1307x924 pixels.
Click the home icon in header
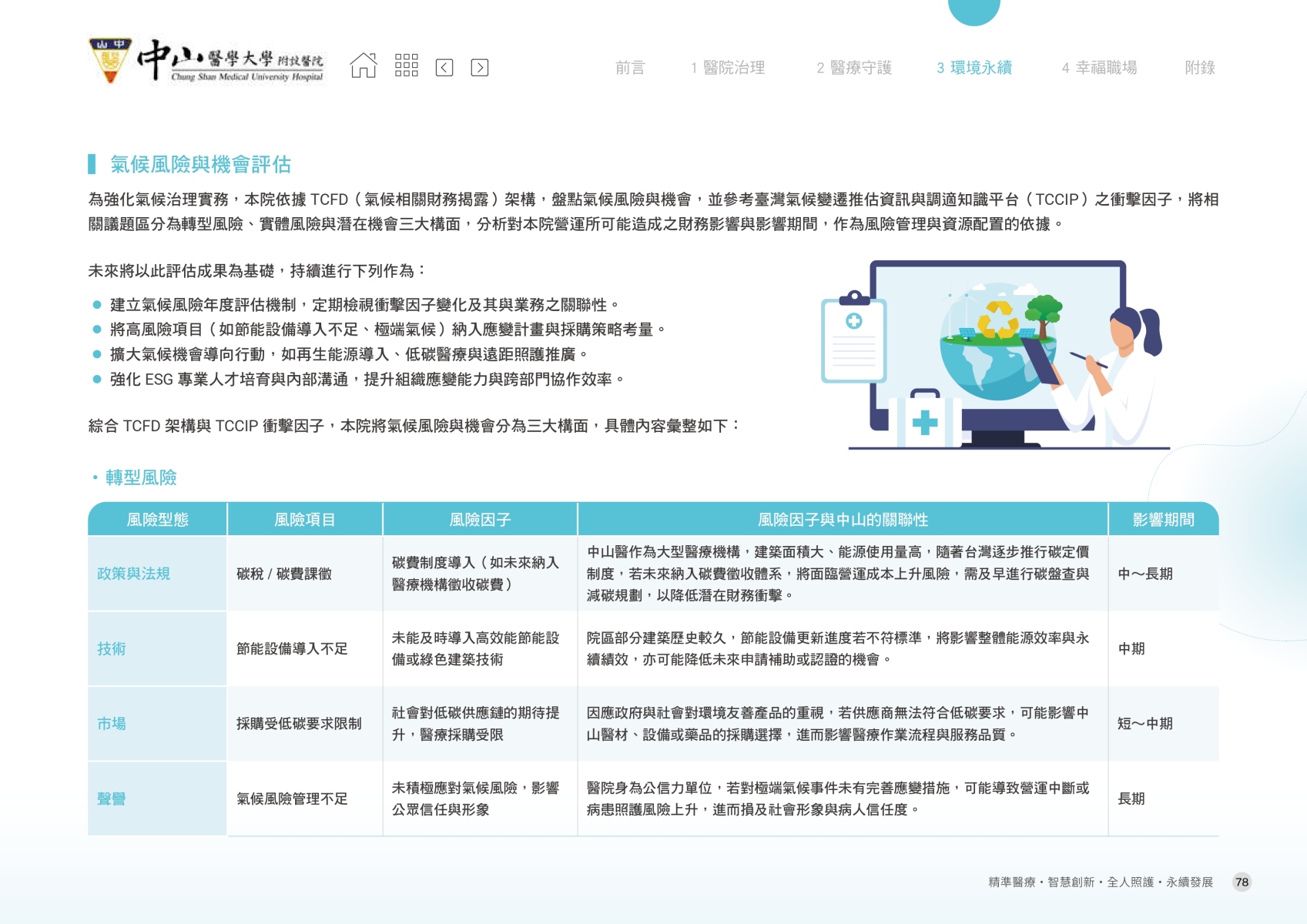(x=364, y=66)
